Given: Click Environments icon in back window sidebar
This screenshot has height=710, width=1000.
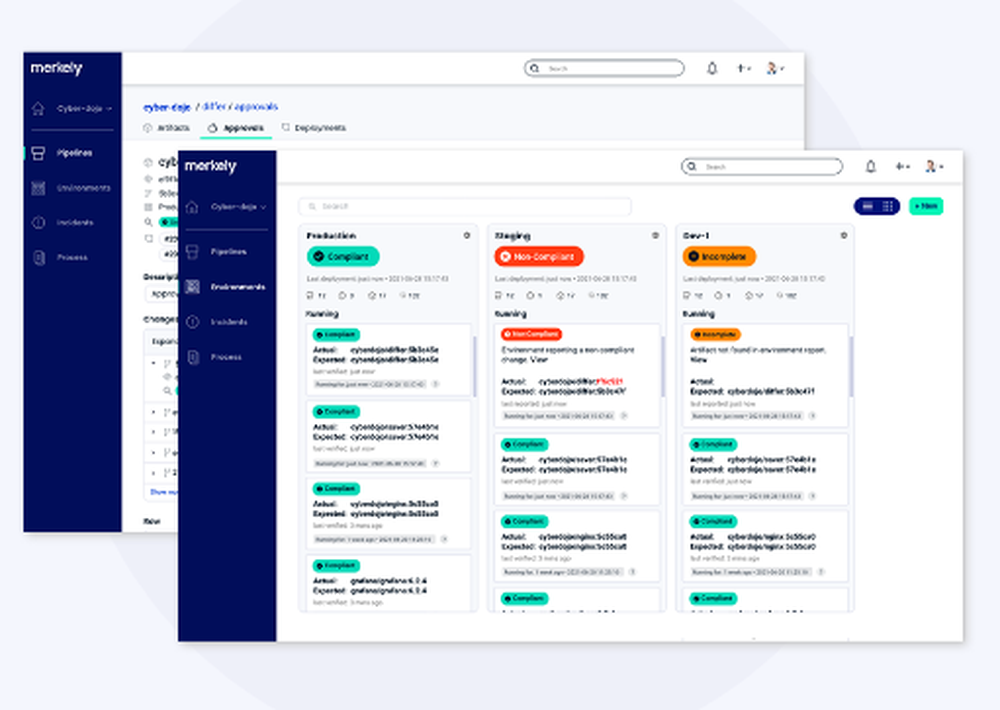Looking at the screenshot, I should [x=38, y=188].
